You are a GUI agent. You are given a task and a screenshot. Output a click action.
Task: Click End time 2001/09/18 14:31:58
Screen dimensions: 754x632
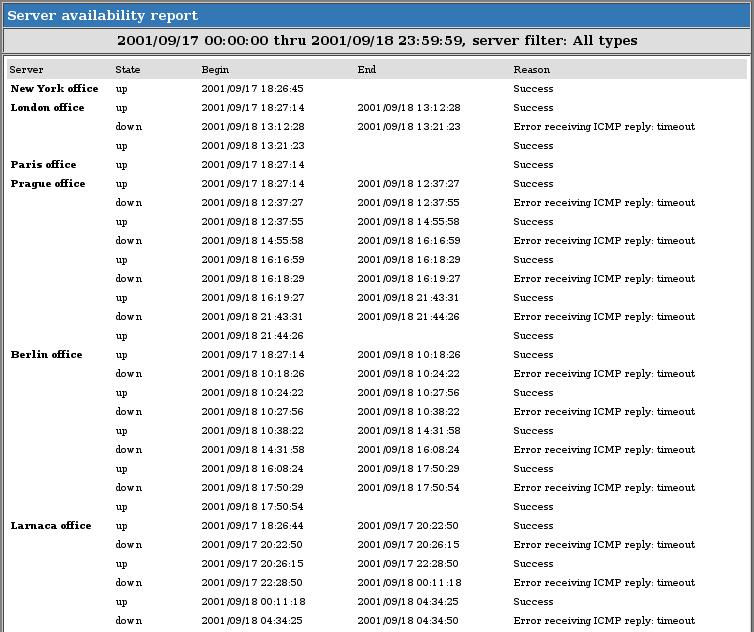tap(409, 430)
